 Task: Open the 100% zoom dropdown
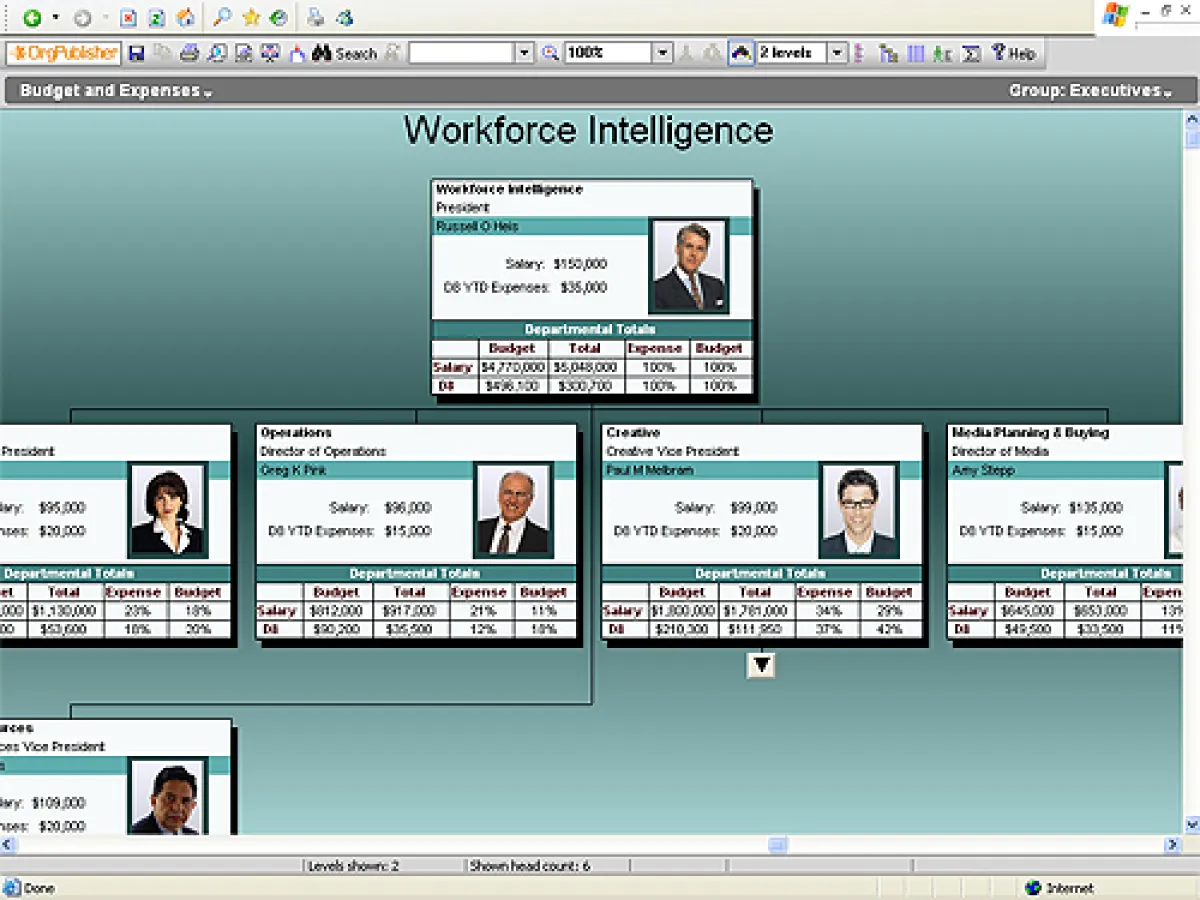[x=662, y=53]
